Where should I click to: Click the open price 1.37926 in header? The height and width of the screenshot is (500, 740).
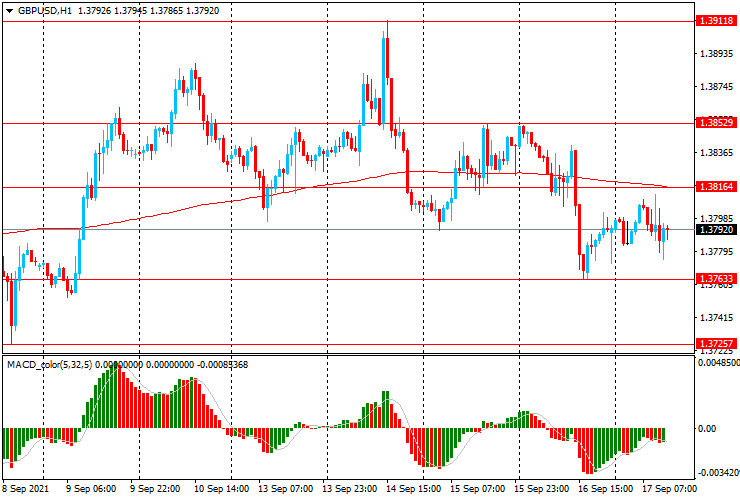tap(94, 10)
